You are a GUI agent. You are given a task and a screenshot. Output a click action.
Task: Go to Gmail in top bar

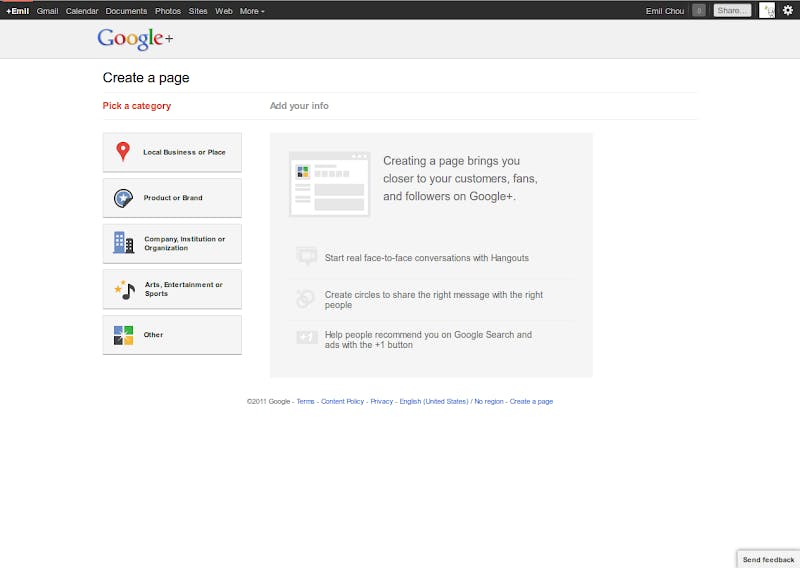47,11
